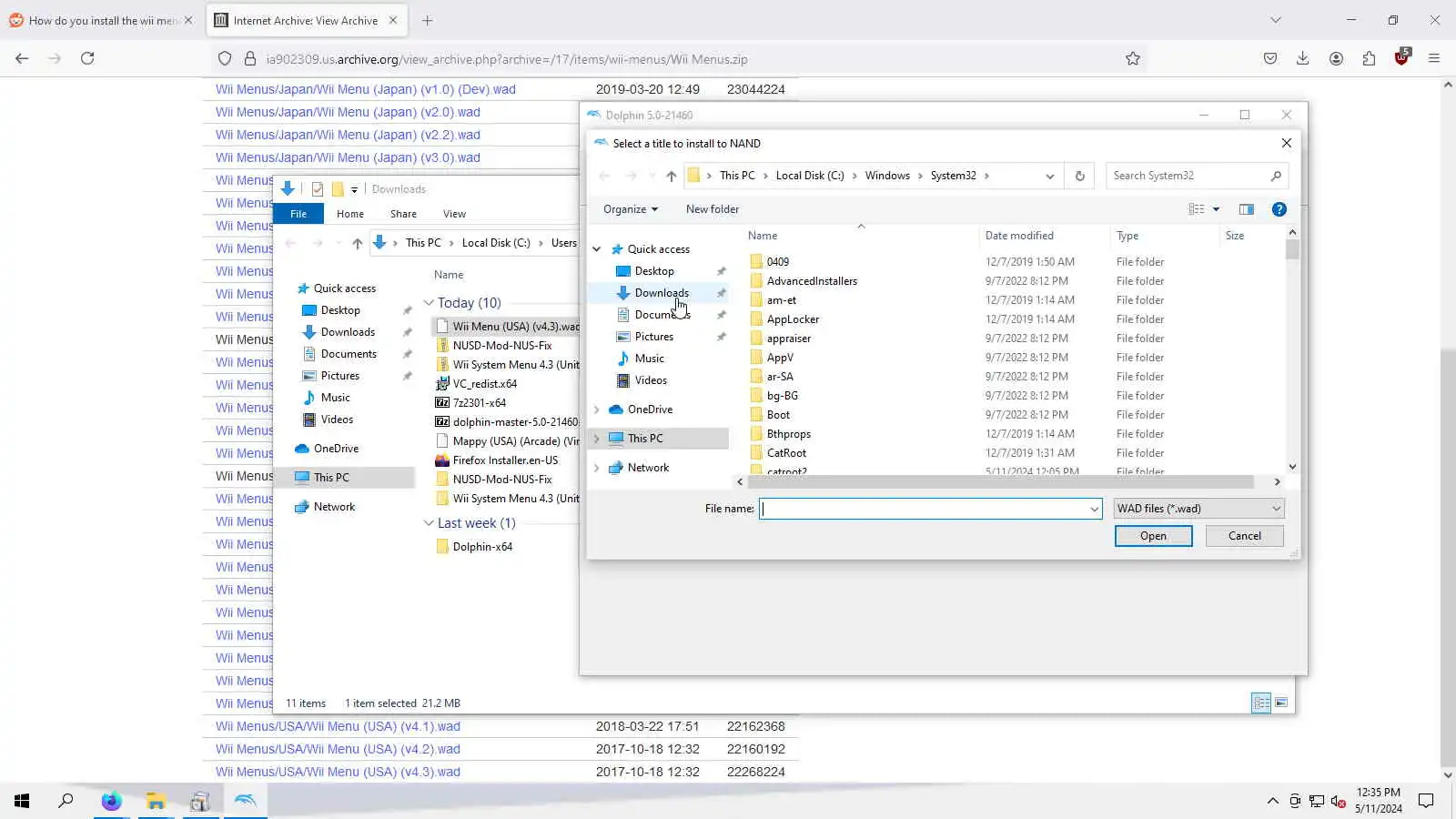Screen dimensions: 1456x819
Task: Create a New folder in dialog
Action: 713,209
